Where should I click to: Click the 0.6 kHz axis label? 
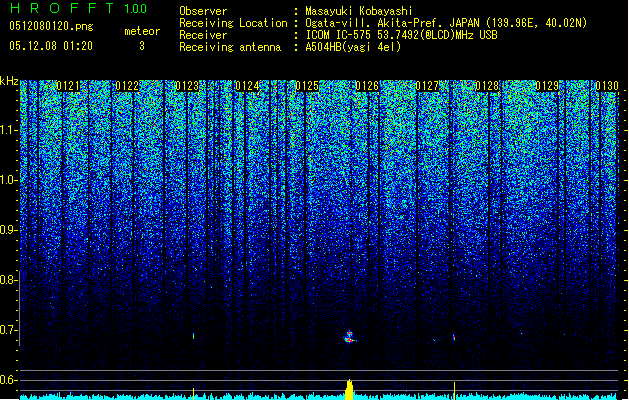(7, 380)
